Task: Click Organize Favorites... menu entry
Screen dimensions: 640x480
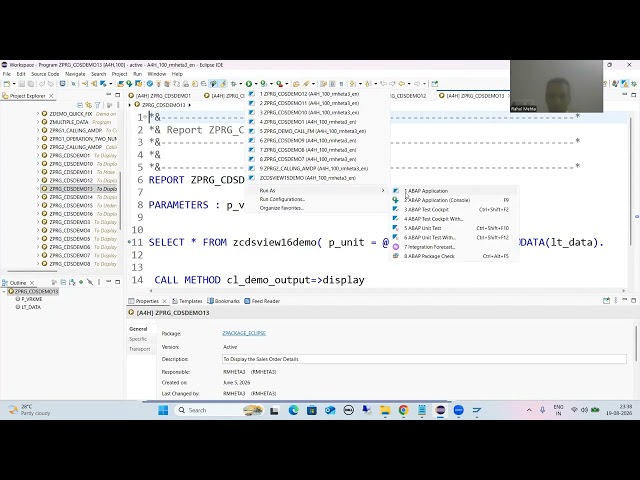Action: pyautogui.click(x=318, y=208)
